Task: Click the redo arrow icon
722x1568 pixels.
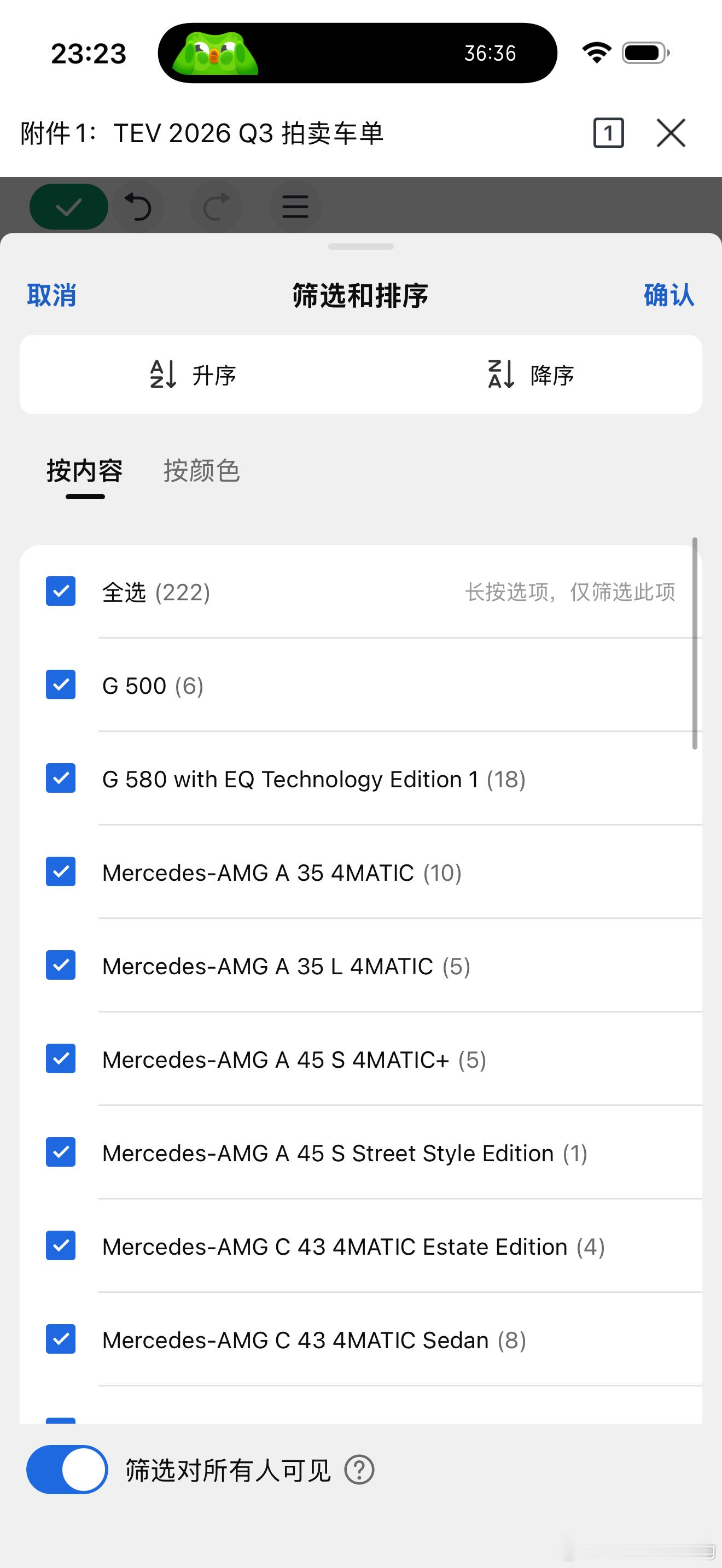Action: click(x=216, y=207)
